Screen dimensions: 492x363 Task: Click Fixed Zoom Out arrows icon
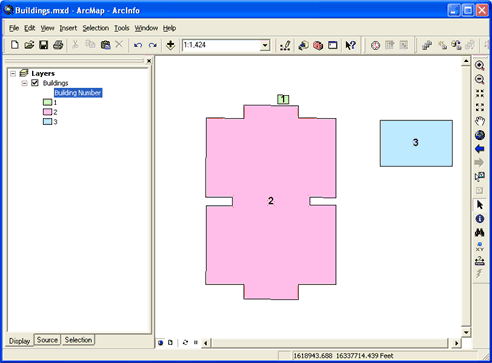(480, 107)
